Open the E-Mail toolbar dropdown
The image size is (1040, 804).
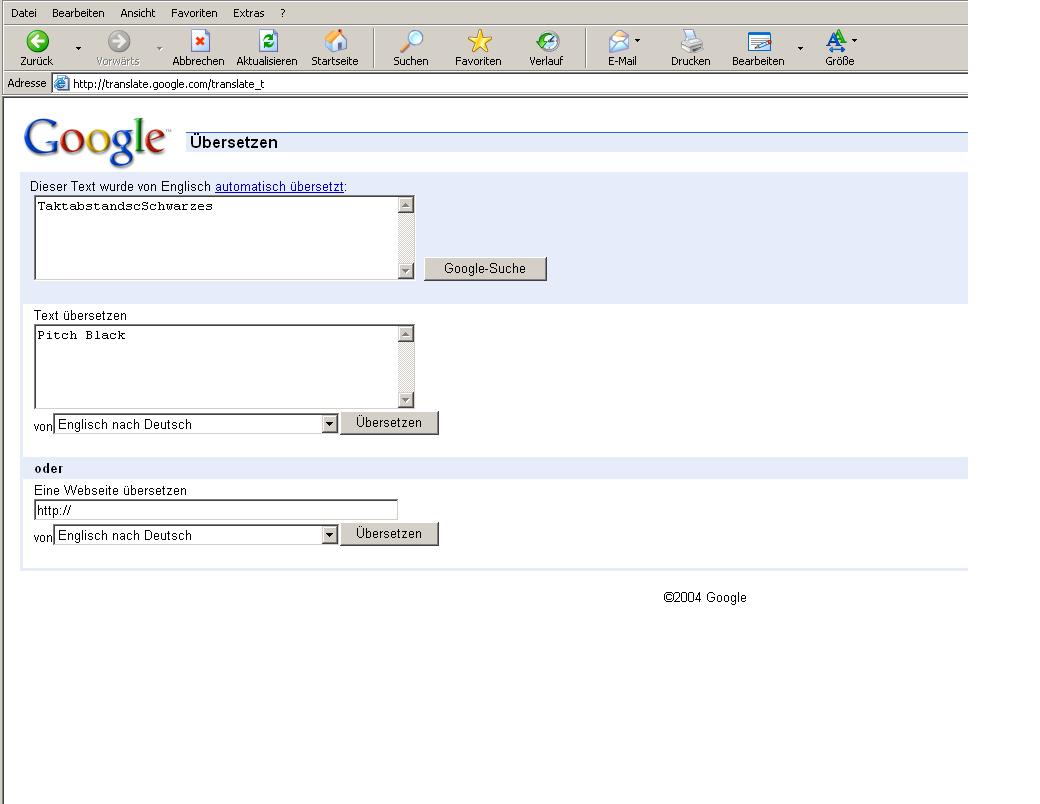[x=637, y=41]
